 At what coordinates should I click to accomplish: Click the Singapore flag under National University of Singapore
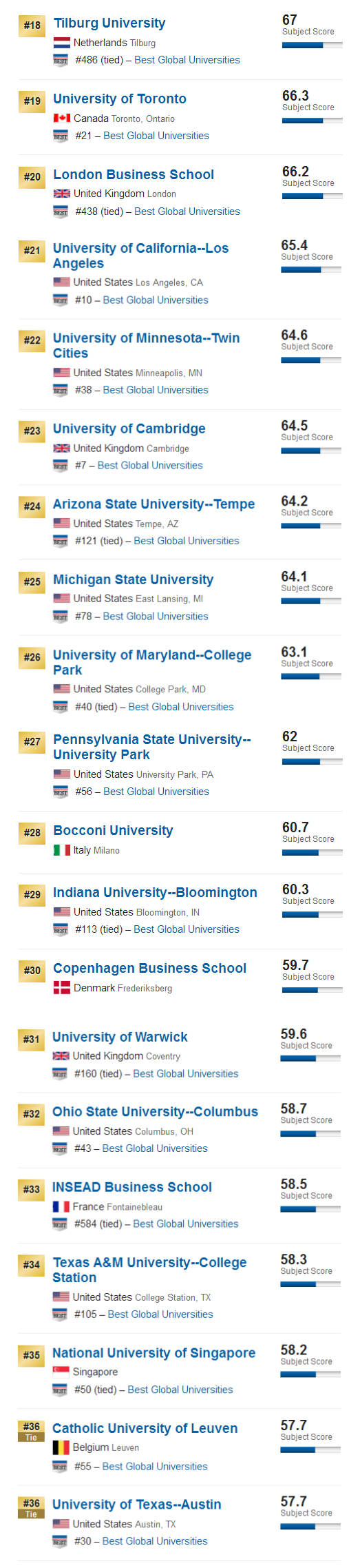[61, 1372]
